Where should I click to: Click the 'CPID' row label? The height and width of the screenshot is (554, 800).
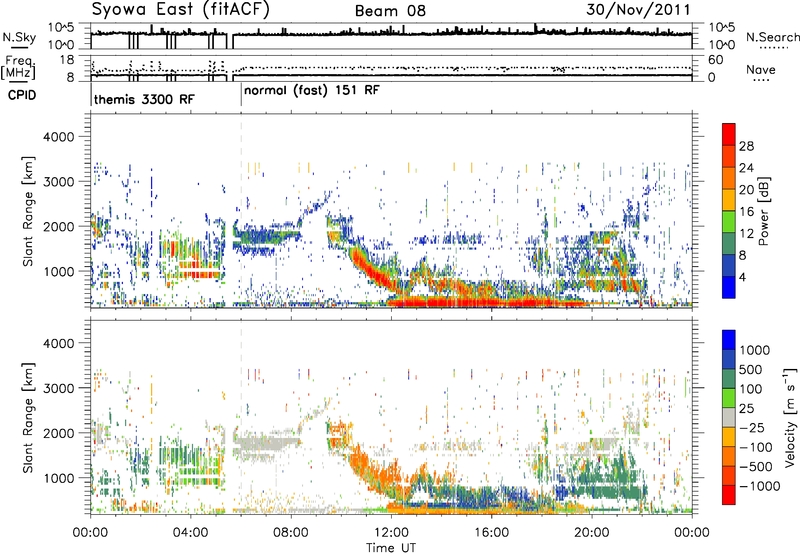[22, 95]
